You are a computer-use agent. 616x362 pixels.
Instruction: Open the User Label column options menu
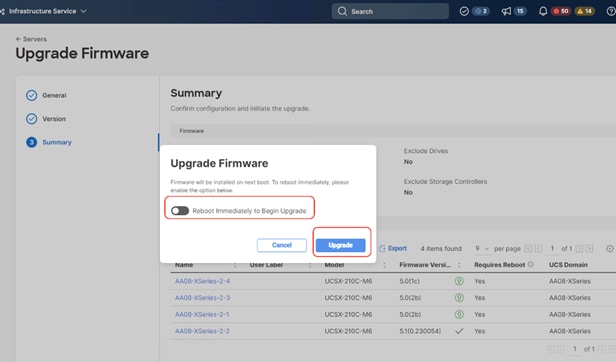click(x=310, y=265)
